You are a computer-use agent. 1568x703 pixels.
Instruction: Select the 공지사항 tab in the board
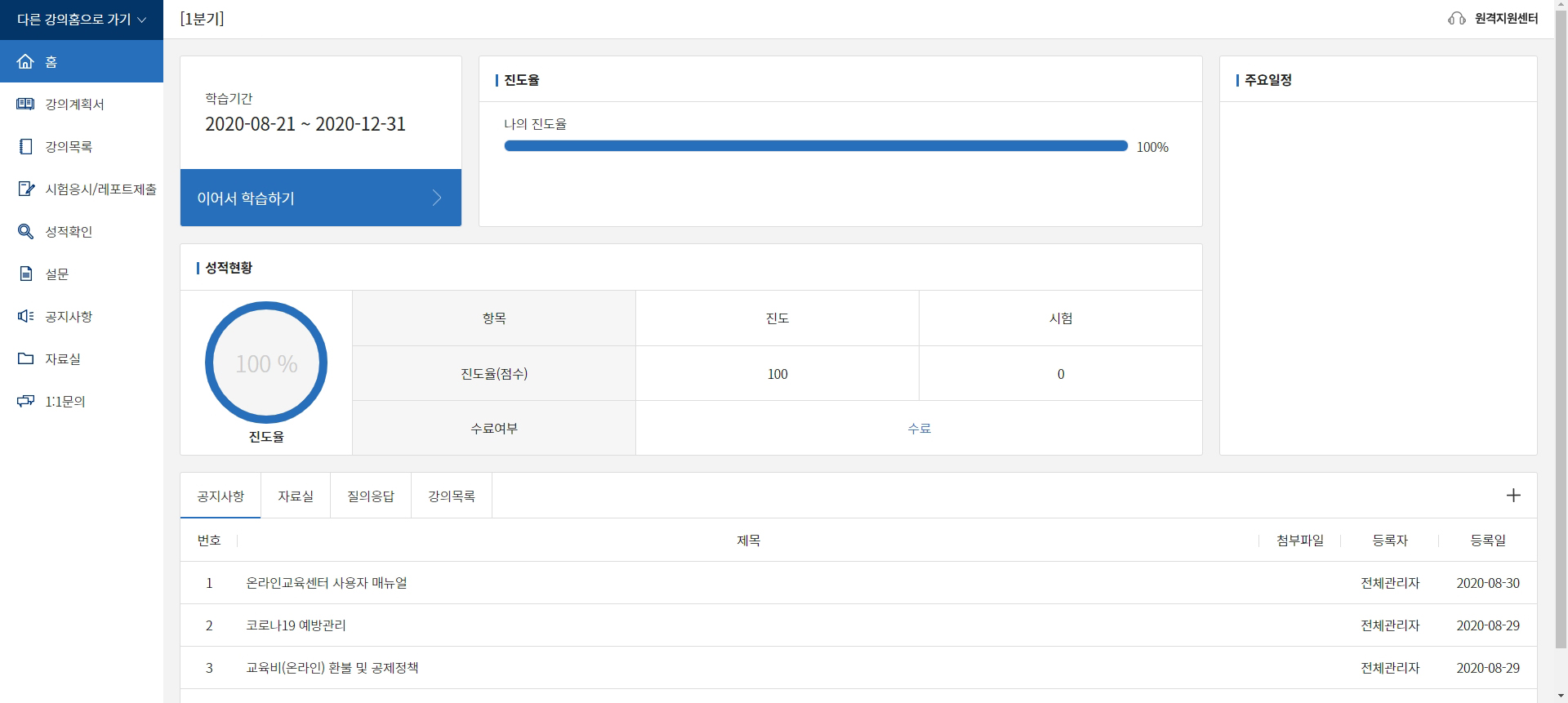pos(220,496)
